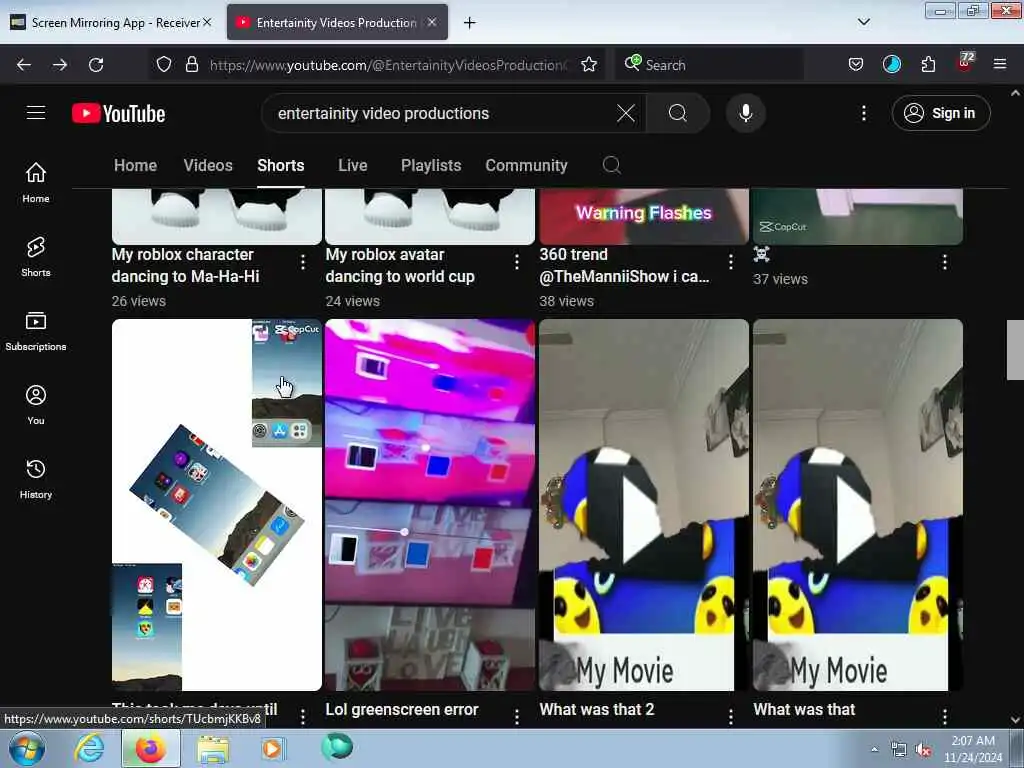Start voice search with the microphone
The image size is (1024, 768).
(746, 114)
